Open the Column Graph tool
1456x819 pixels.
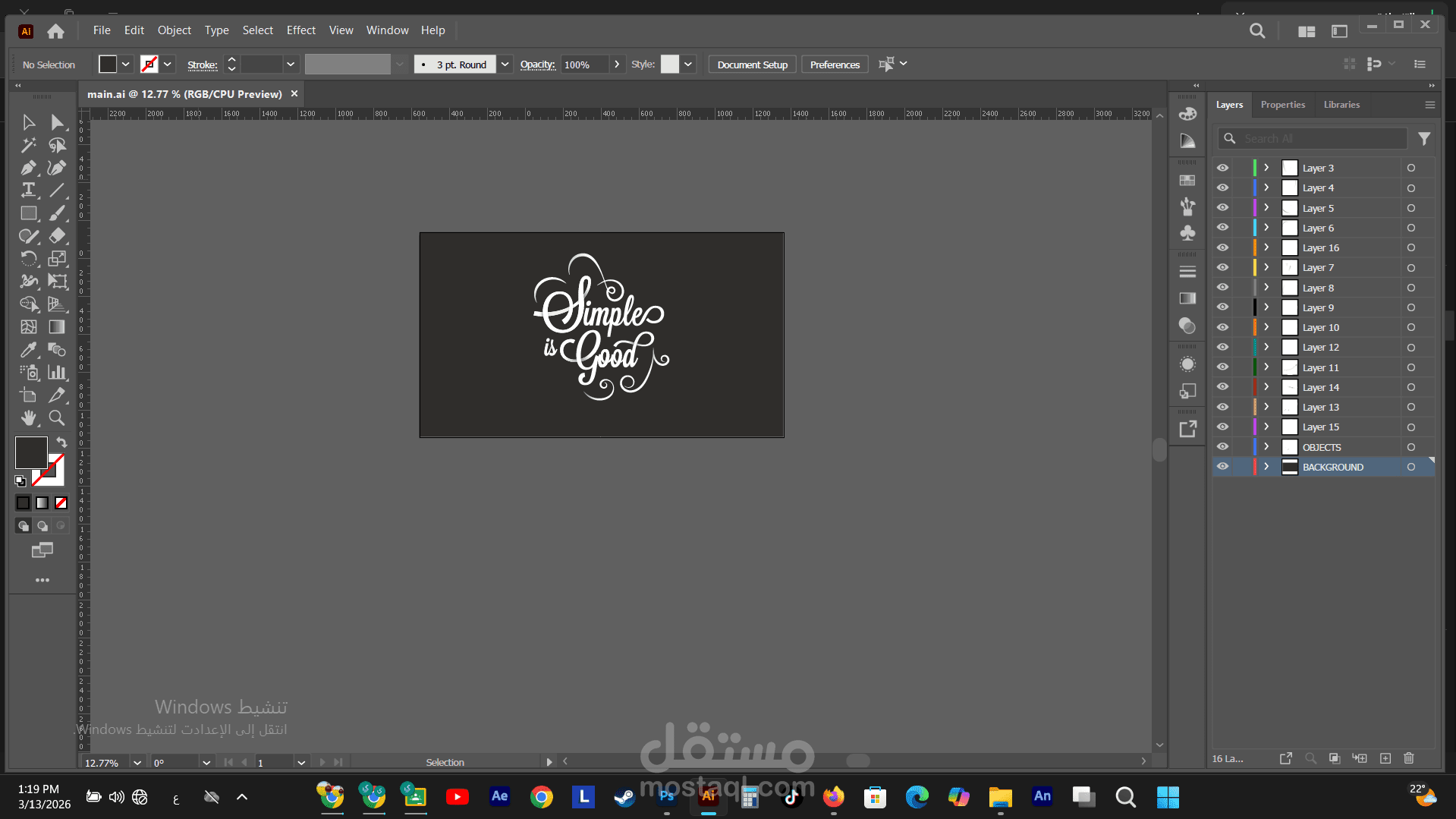click(57, 373)
